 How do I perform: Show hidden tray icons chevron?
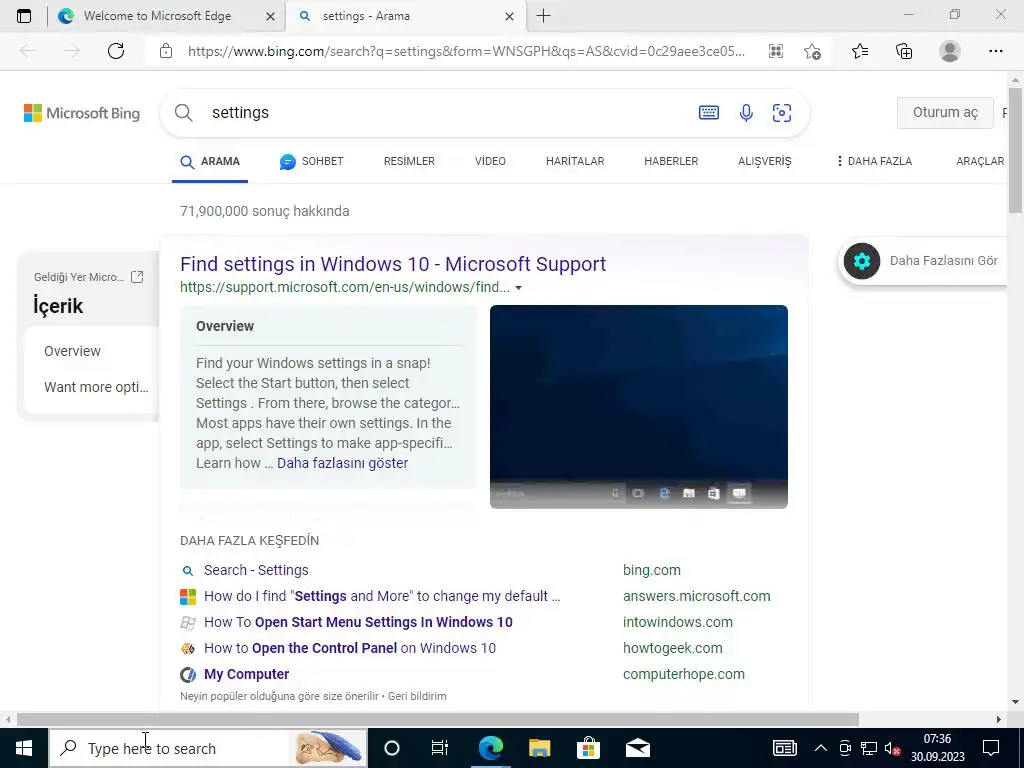coord(821,748)
